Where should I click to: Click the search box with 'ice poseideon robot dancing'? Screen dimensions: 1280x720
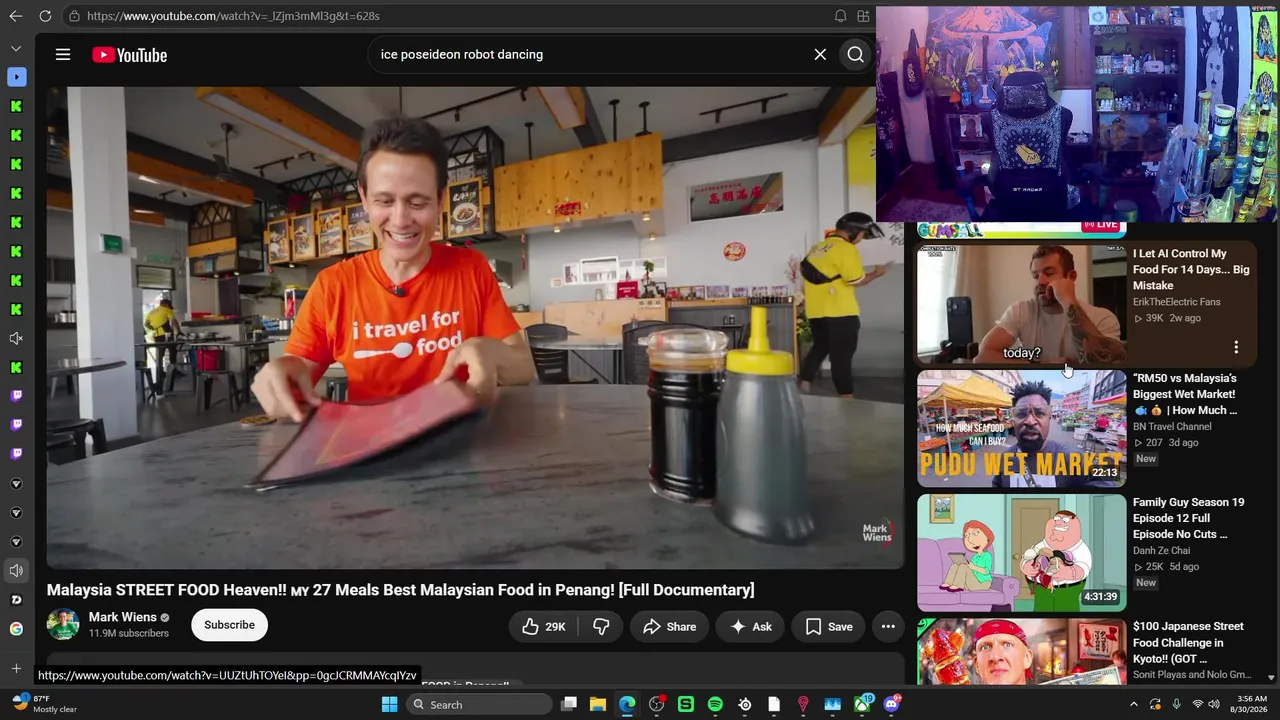[590, 55]
